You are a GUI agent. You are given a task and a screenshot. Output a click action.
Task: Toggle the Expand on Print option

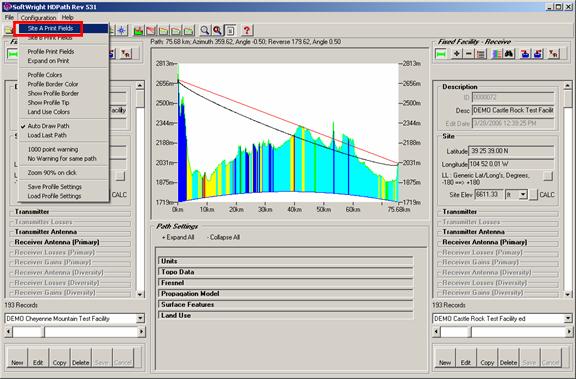pyautogui.click(x=48, y=61)
